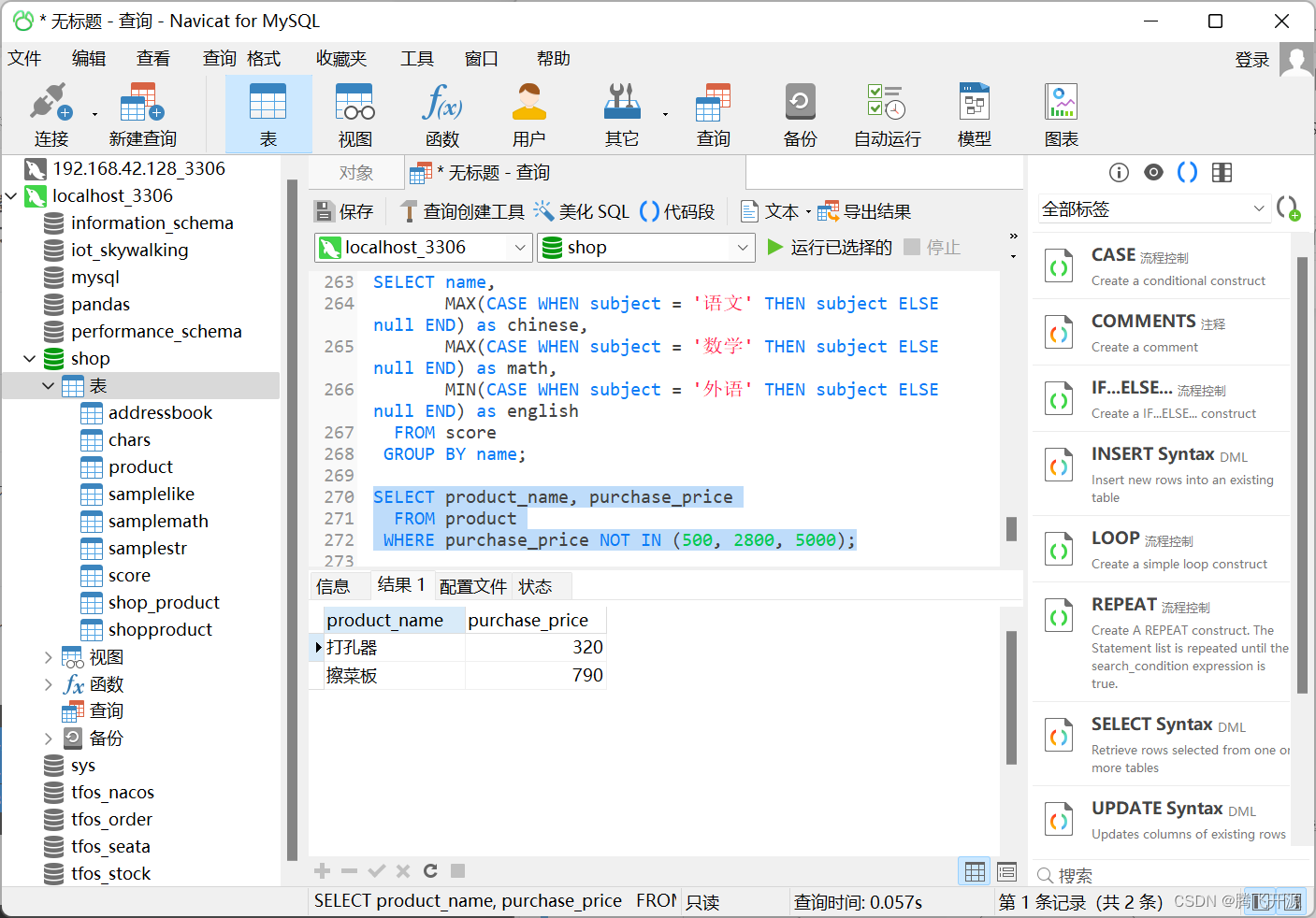Viewport: 1316px width, 918px height.
Task: Open the View (视图) toolbar icon
Action: click(x=355, y=115)
